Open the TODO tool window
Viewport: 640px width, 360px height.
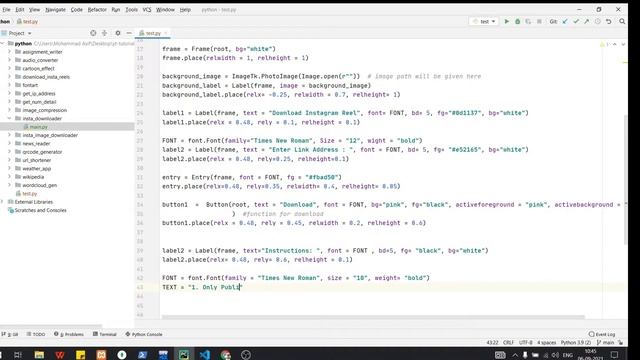tap(36, 334)
